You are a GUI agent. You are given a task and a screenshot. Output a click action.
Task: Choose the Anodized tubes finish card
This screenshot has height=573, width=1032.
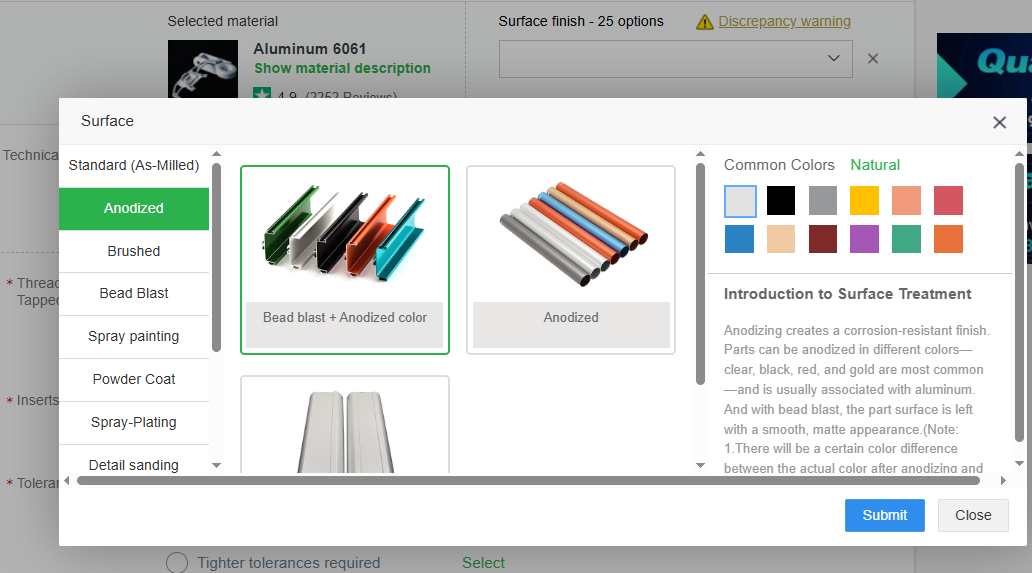[571, 259]
